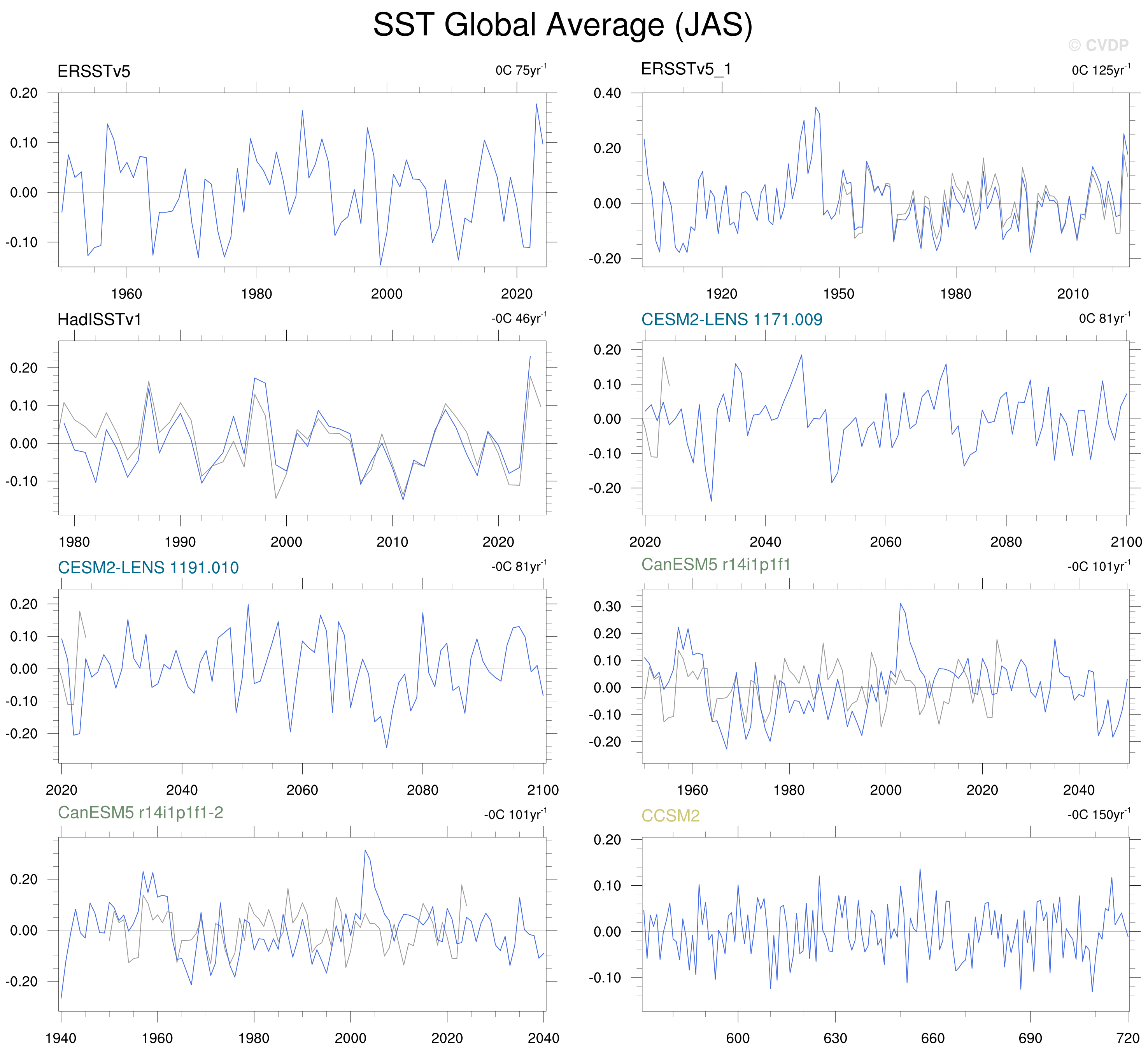Click the 0.40 y-axis label in ERSSTv5_1
The width and height of the screenshot is (1148, 1055).
pos(607,93)
